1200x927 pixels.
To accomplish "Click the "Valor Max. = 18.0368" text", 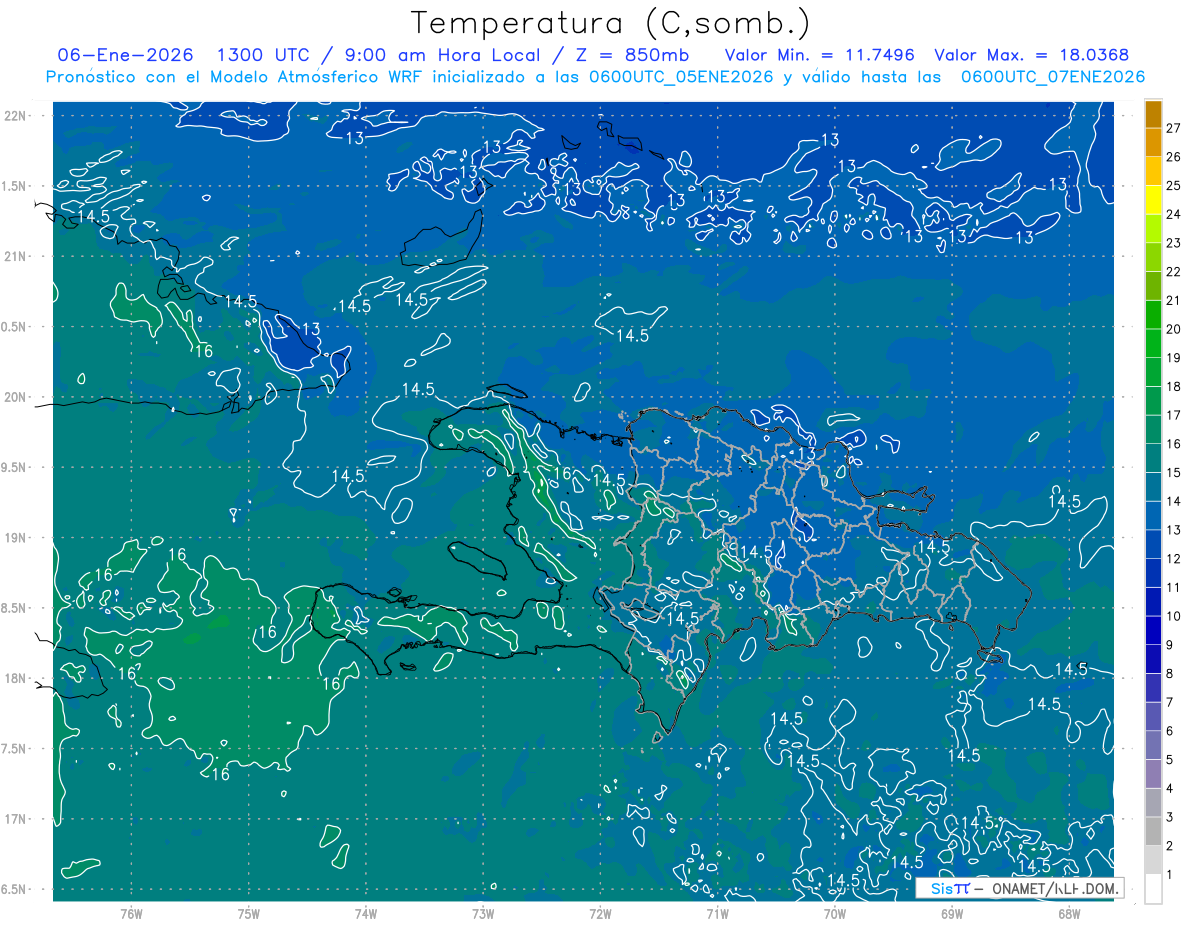I will coord(1032,55).
